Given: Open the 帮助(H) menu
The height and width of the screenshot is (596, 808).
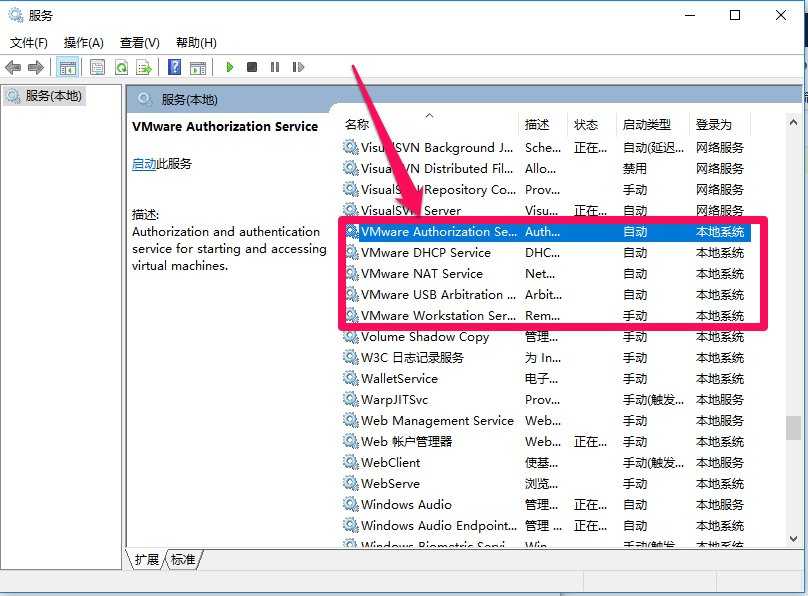Looking at the screenshot, I should coord(196,43).
